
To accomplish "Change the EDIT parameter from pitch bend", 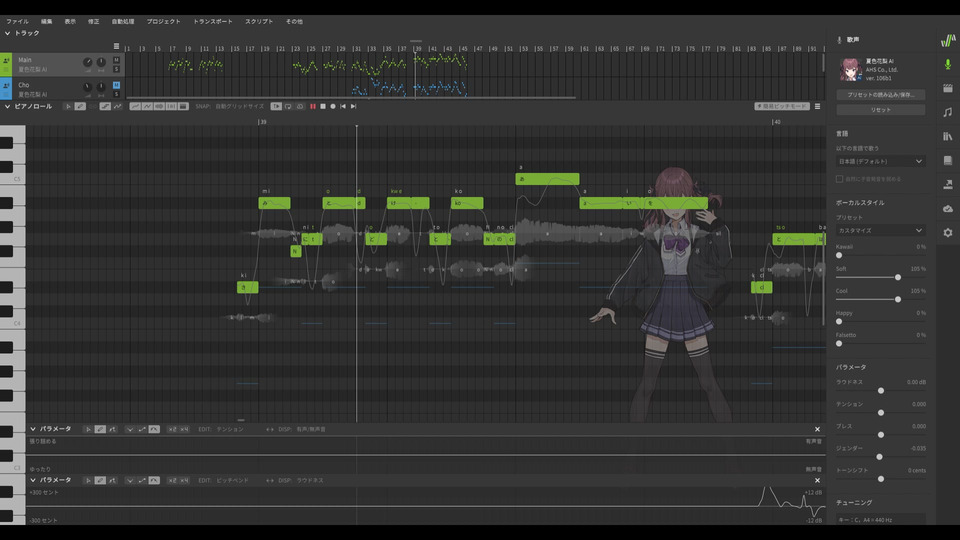I will (x=233, y=481).
